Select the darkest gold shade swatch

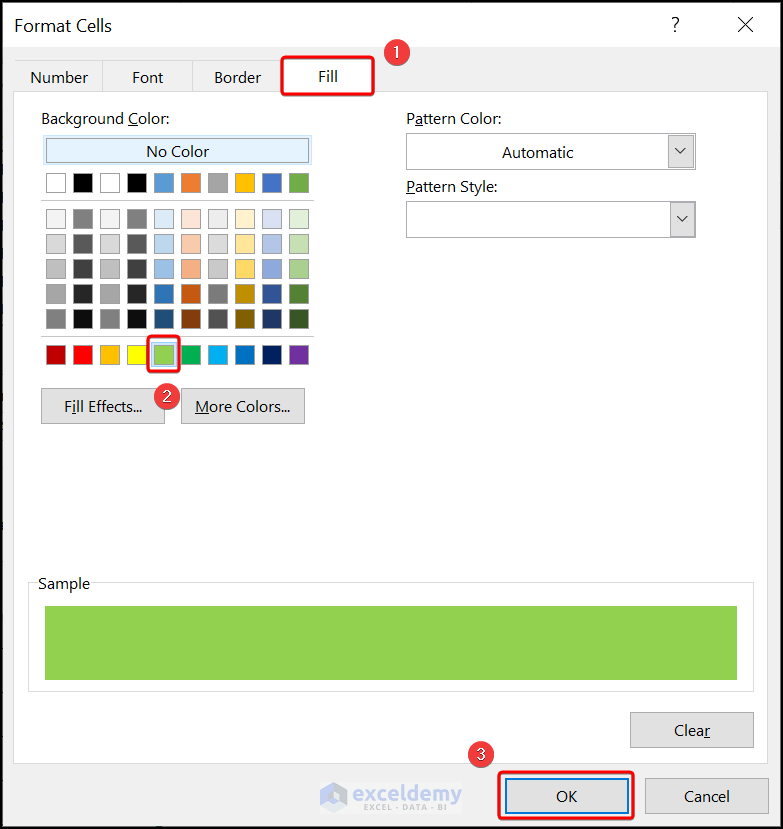(x=245, y=319)
